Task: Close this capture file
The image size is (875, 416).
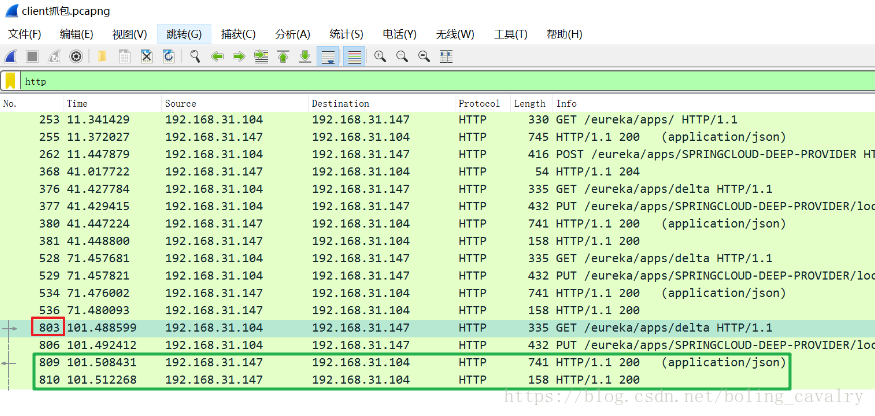Action: pyautogui.click(x=146, y=56)
